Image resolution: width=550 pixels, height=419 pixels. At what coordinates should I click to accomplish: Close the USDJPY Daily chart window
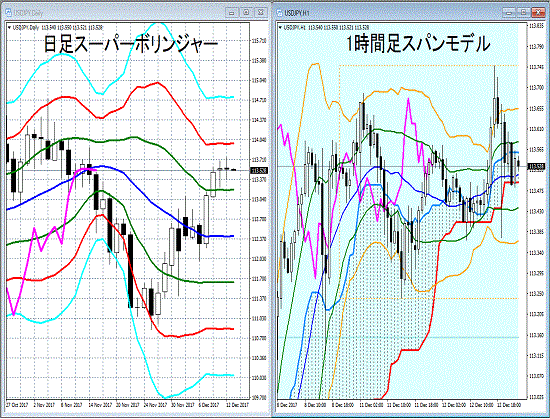click(x=261, y=13)
